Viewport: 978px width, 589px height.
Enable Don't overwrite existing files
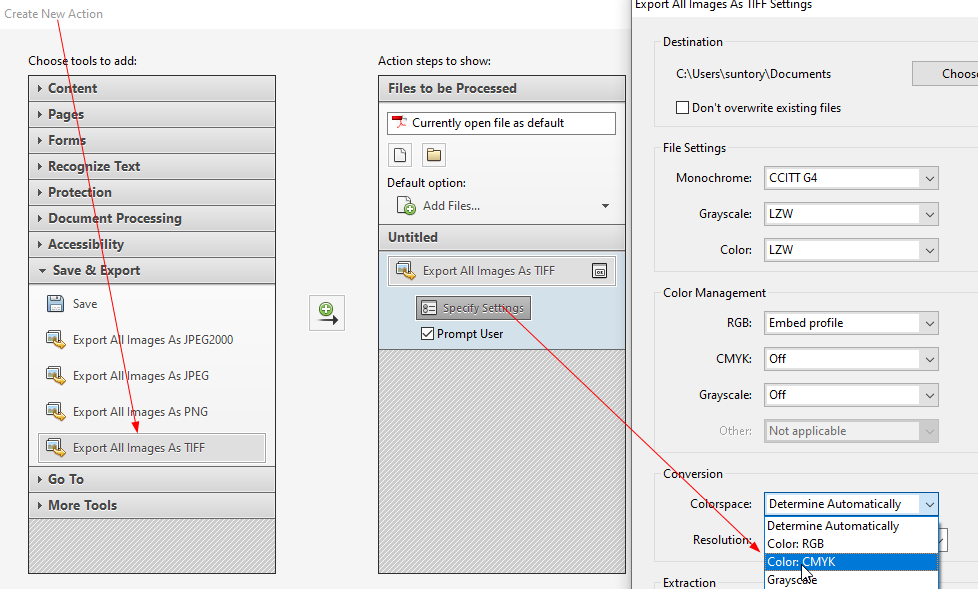coord(682,107)
